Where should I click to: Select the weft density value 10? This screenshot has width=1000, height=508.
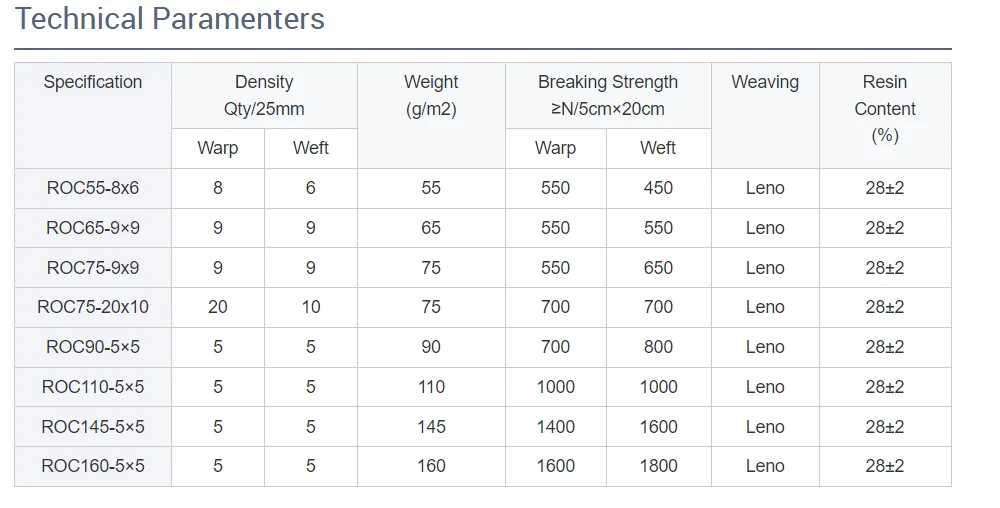[311, 307]
